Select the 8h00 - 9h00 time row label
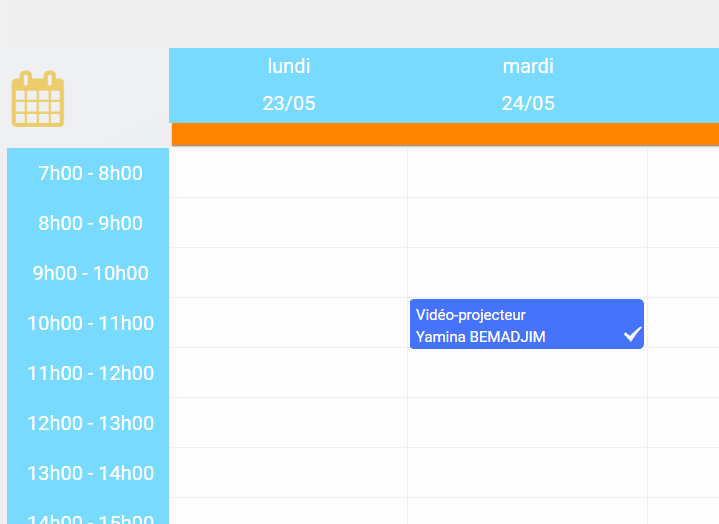The image size is (719, 524). pyautogui.click(x=90, y=223)
